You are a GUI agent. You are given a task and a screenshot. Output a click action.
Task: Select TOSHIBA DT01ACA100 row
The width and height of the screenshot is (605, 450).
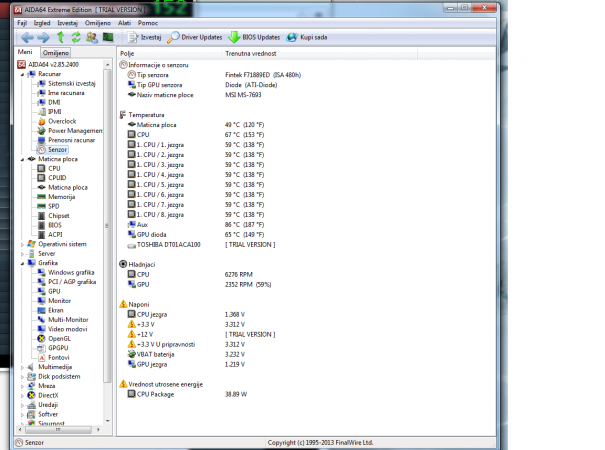pos(201,245)
